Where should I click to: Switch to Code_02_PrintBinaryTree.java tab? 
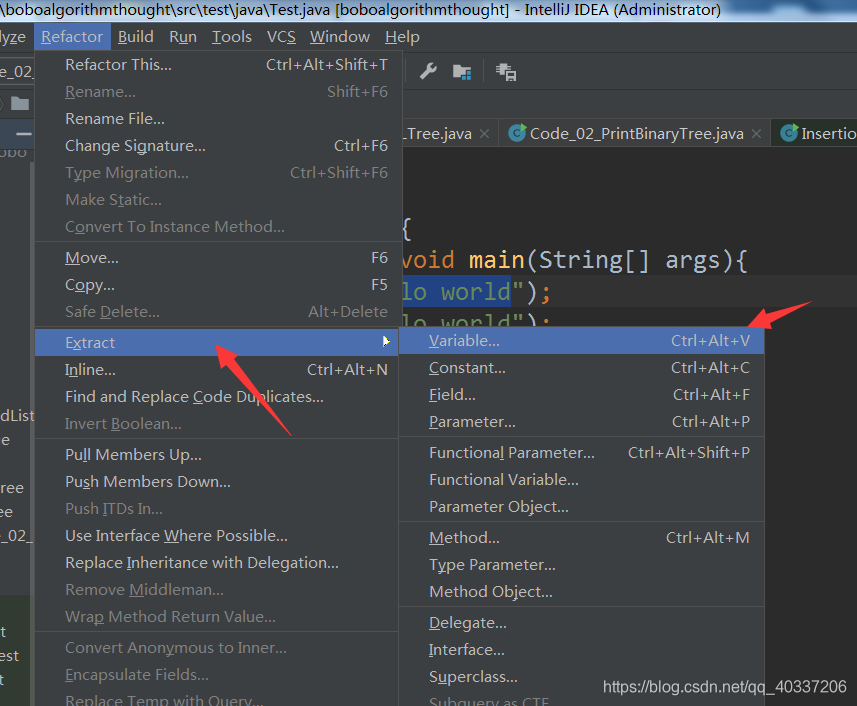coord(636,133)
